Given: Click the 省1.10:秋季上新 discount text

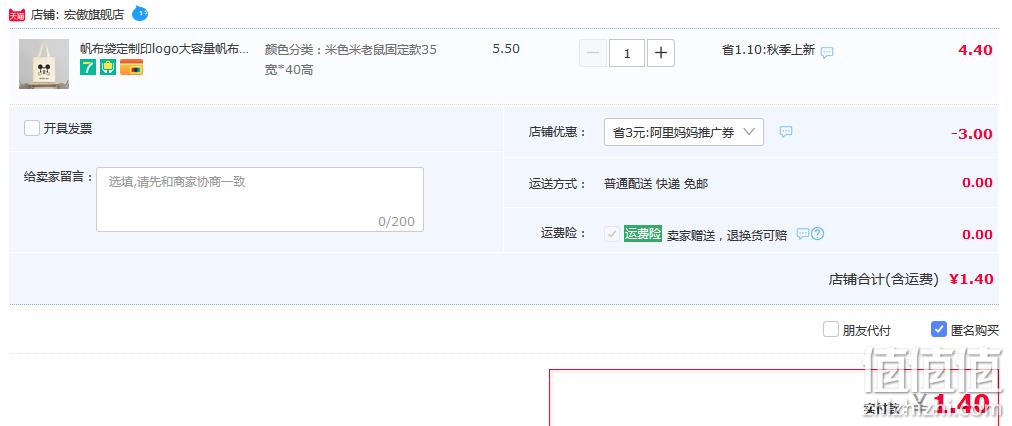Looking at the screenshot, I should pos(768,50).
